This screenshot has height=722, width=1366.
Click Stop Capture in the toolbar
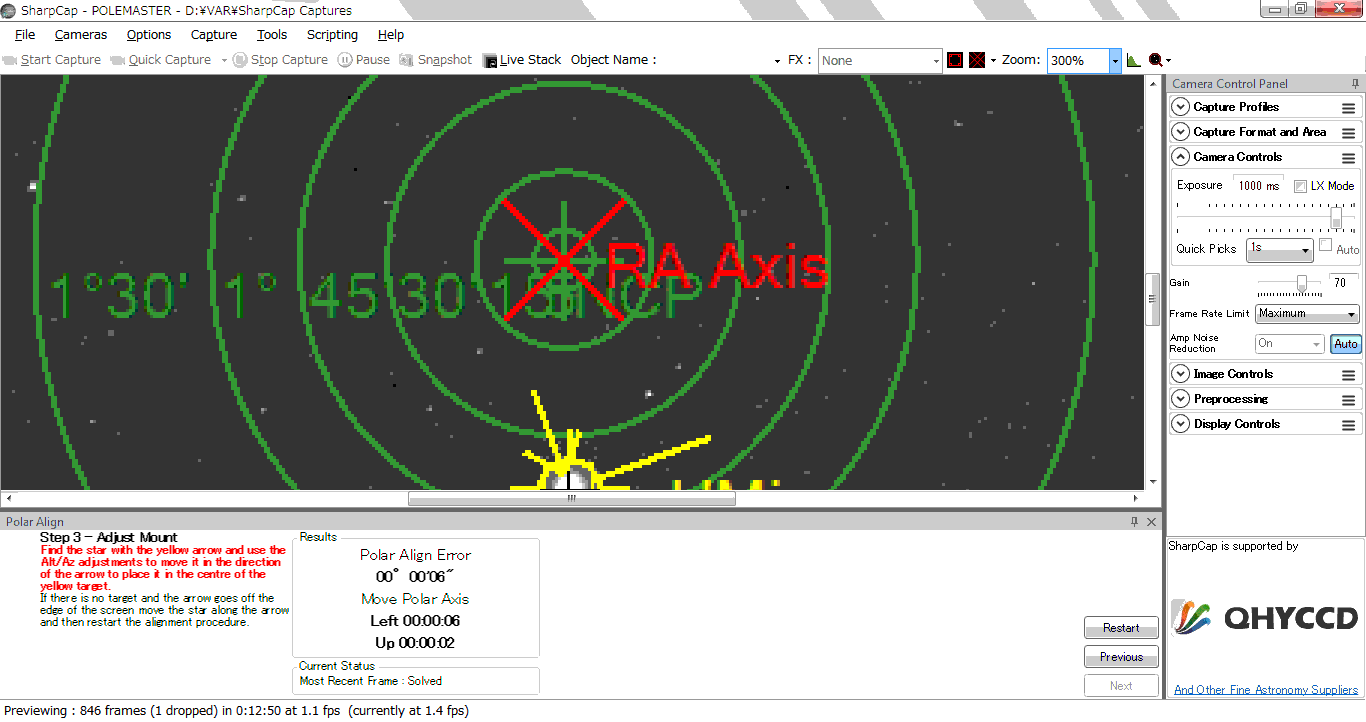[280, 60]
